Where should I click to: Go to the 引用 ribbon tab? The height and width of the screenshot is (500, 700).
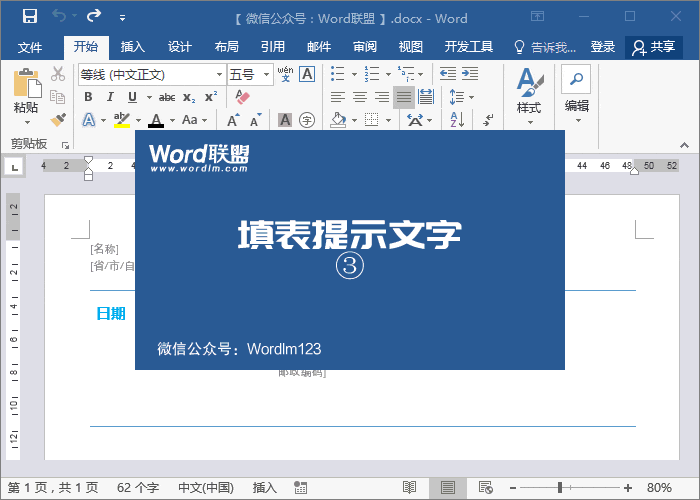pyautogui.click(x=273, y=47)
